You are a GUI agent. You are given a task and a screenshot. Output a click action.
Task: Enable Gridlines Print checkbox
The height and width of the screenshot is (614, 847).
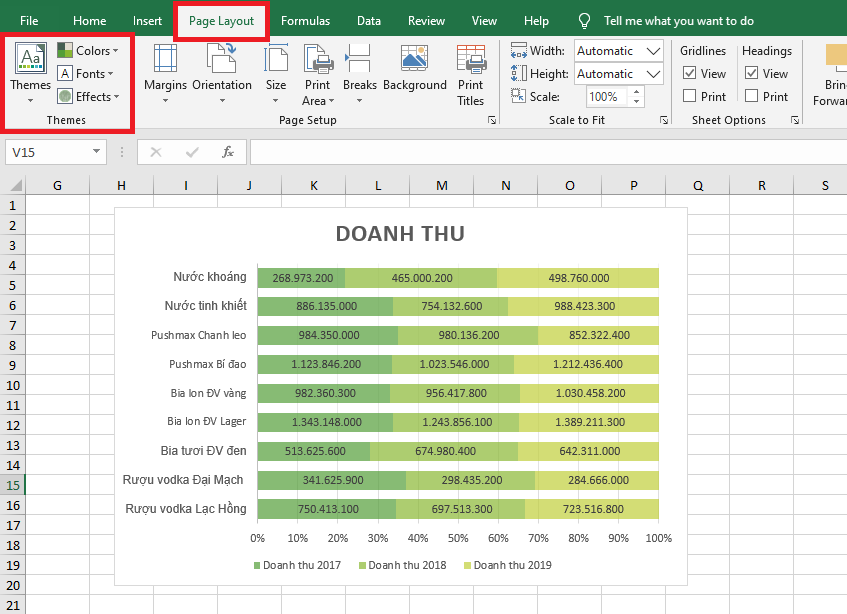(690, 96)
